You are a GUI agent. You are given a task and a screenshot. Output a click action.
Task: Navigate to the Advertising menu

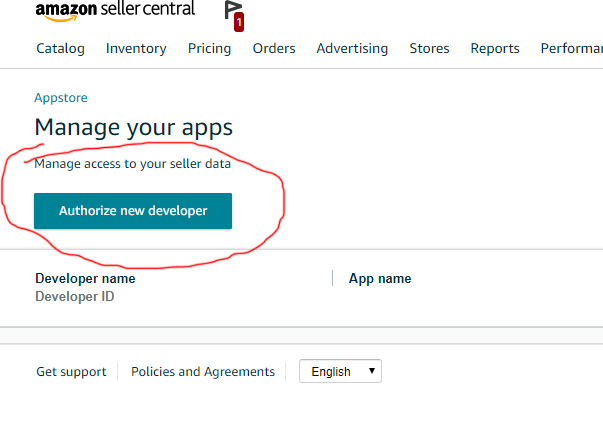(352, 48)
